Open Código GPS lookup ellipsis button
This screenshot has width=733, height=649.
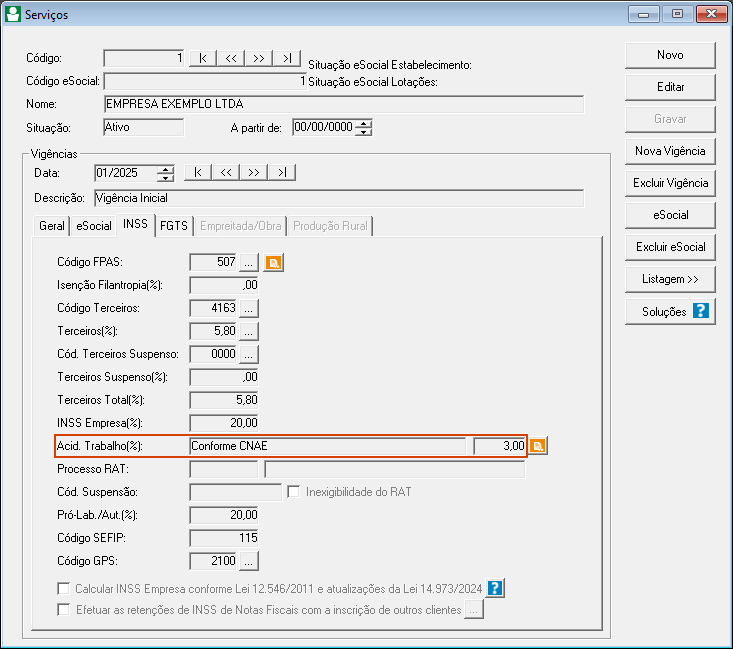tap(249, 560)
